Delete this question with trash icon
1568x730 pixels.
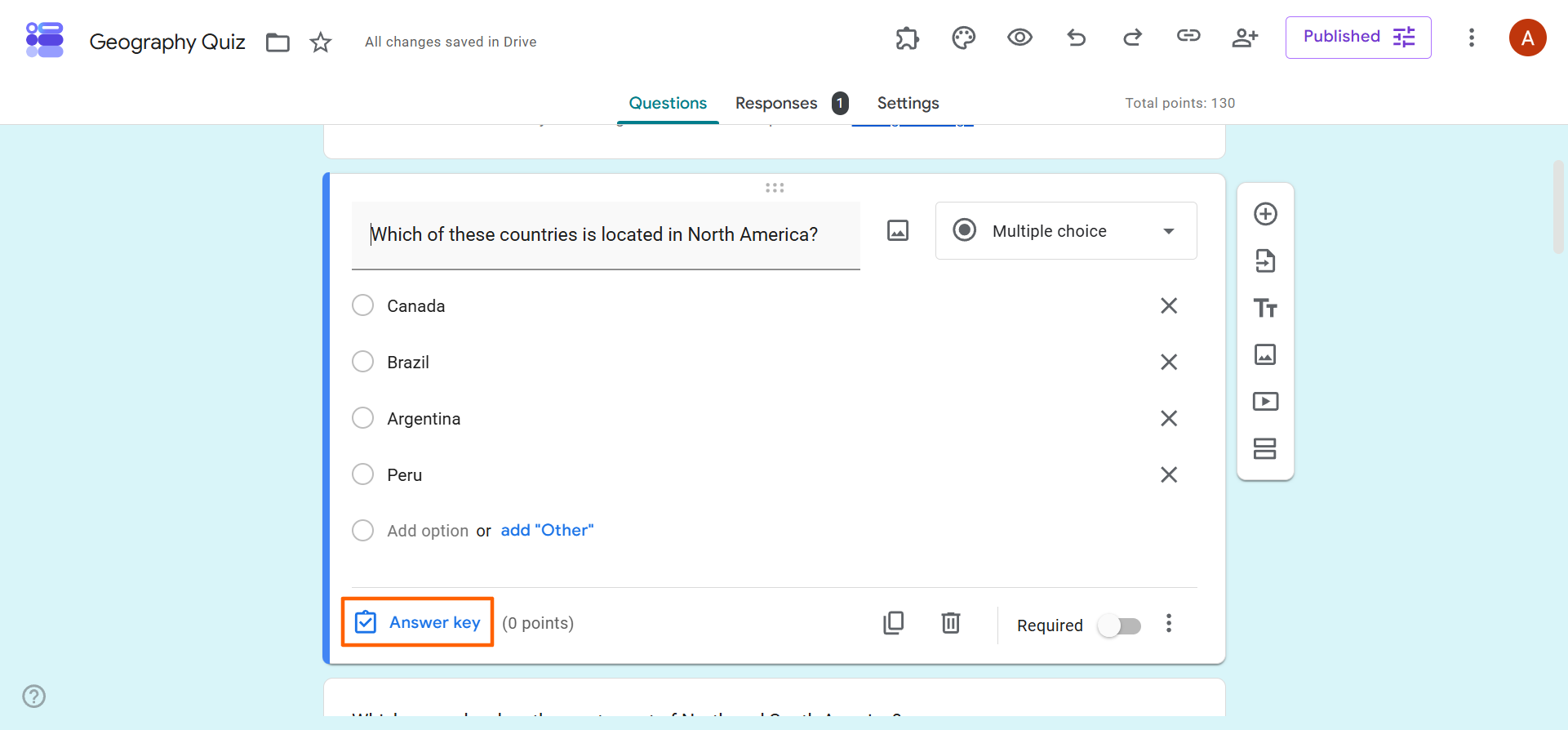pos(951,623)
